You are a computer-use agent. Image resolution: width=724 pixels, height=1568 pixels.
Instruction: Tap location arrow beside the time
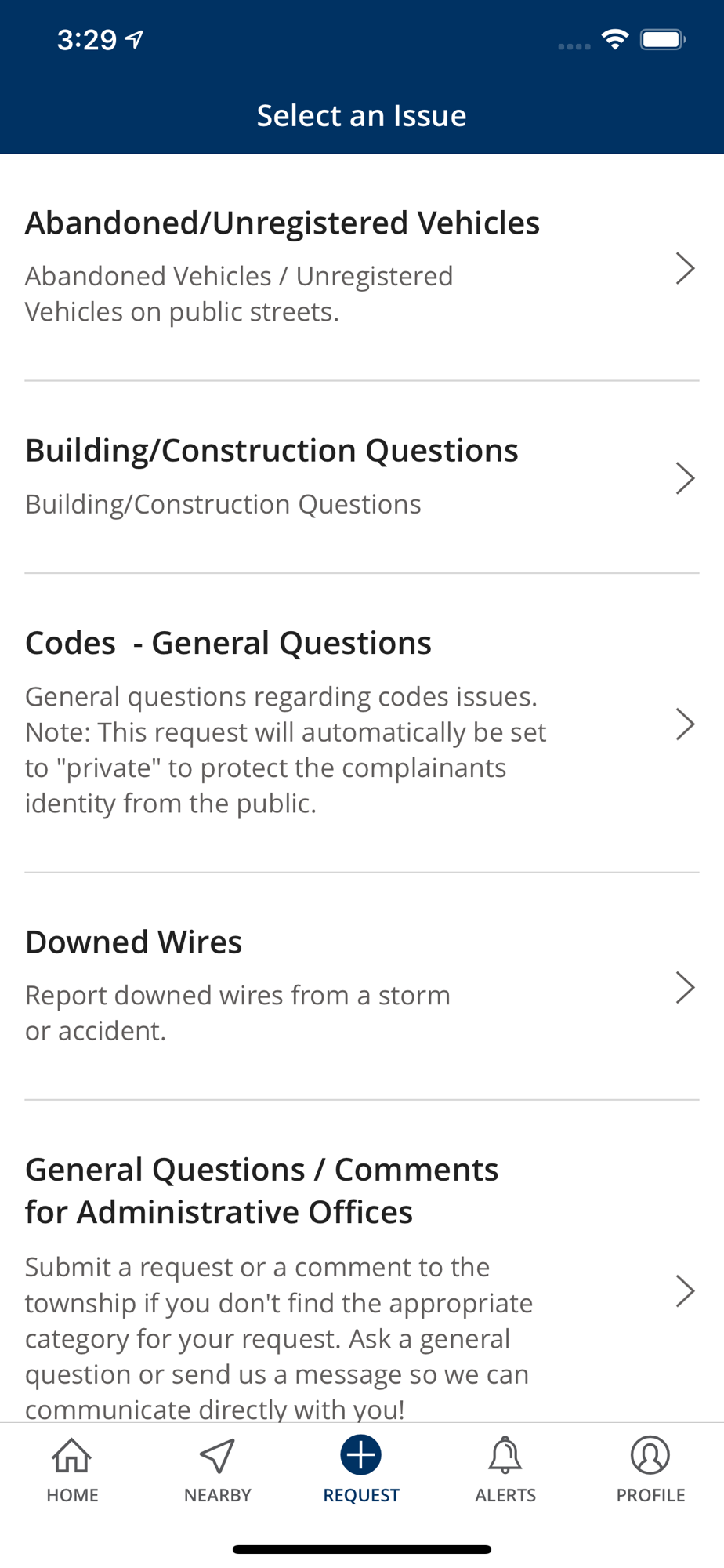click(135, 39)
